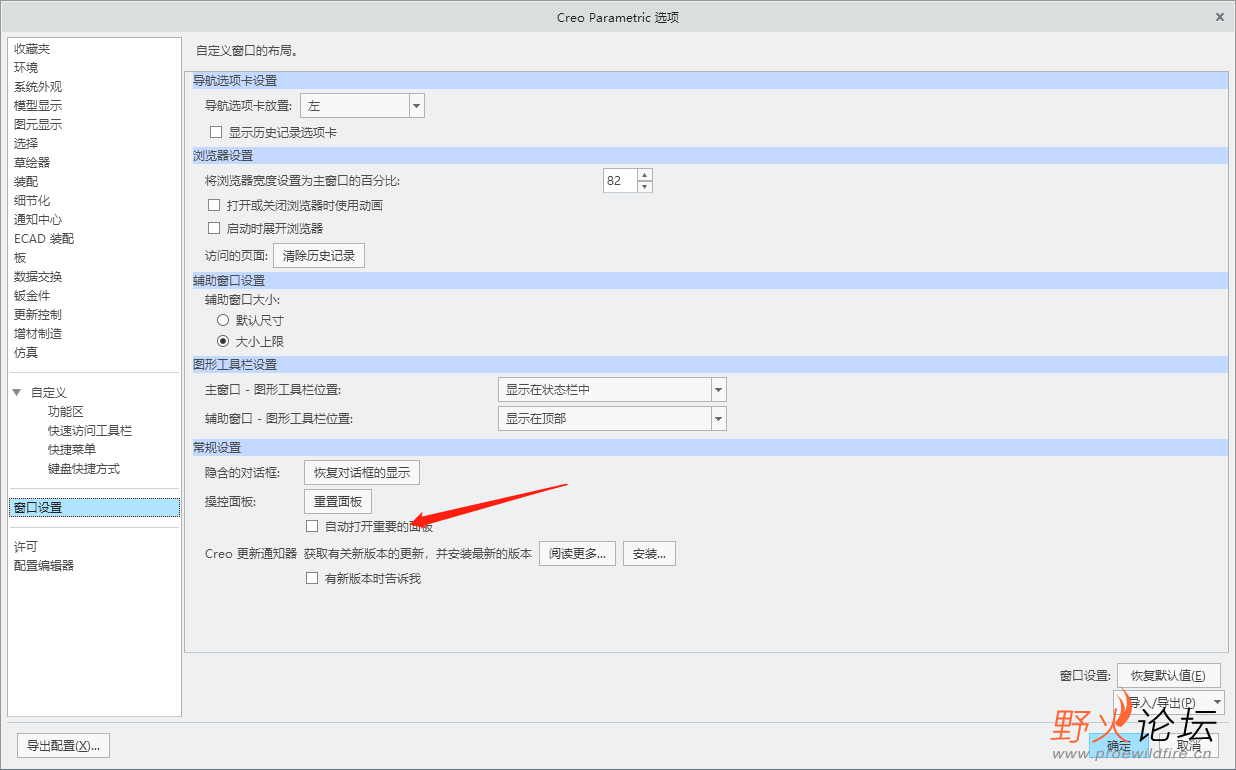This screenshot has width=1236, height=770.
Task: Select the 默认尺寸 radio button
Action: (x=223, y=320)
